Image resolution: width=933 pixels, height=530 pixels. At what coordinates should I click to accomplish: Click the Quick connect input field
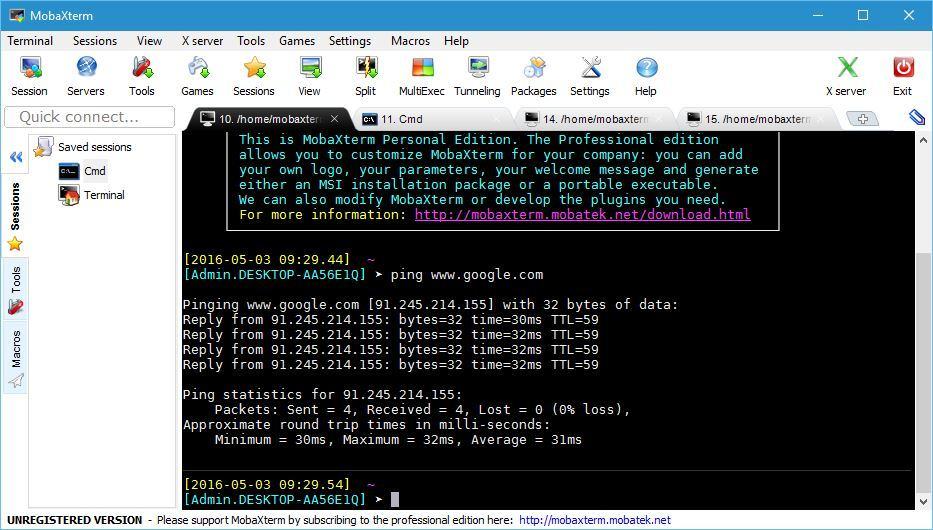[x=90, y=117]
